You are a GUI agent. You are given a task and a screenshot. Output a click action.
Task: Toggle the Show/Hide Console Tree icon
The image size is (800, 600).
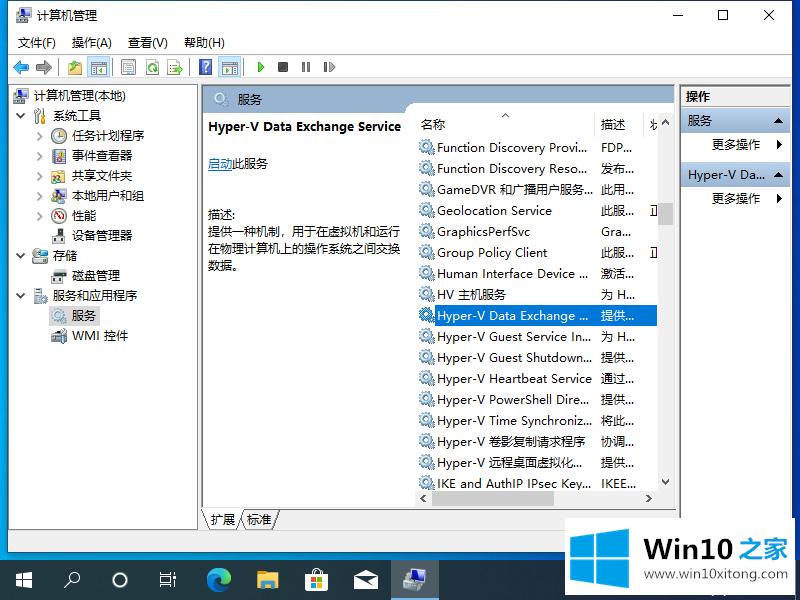[x=98, y=67]
